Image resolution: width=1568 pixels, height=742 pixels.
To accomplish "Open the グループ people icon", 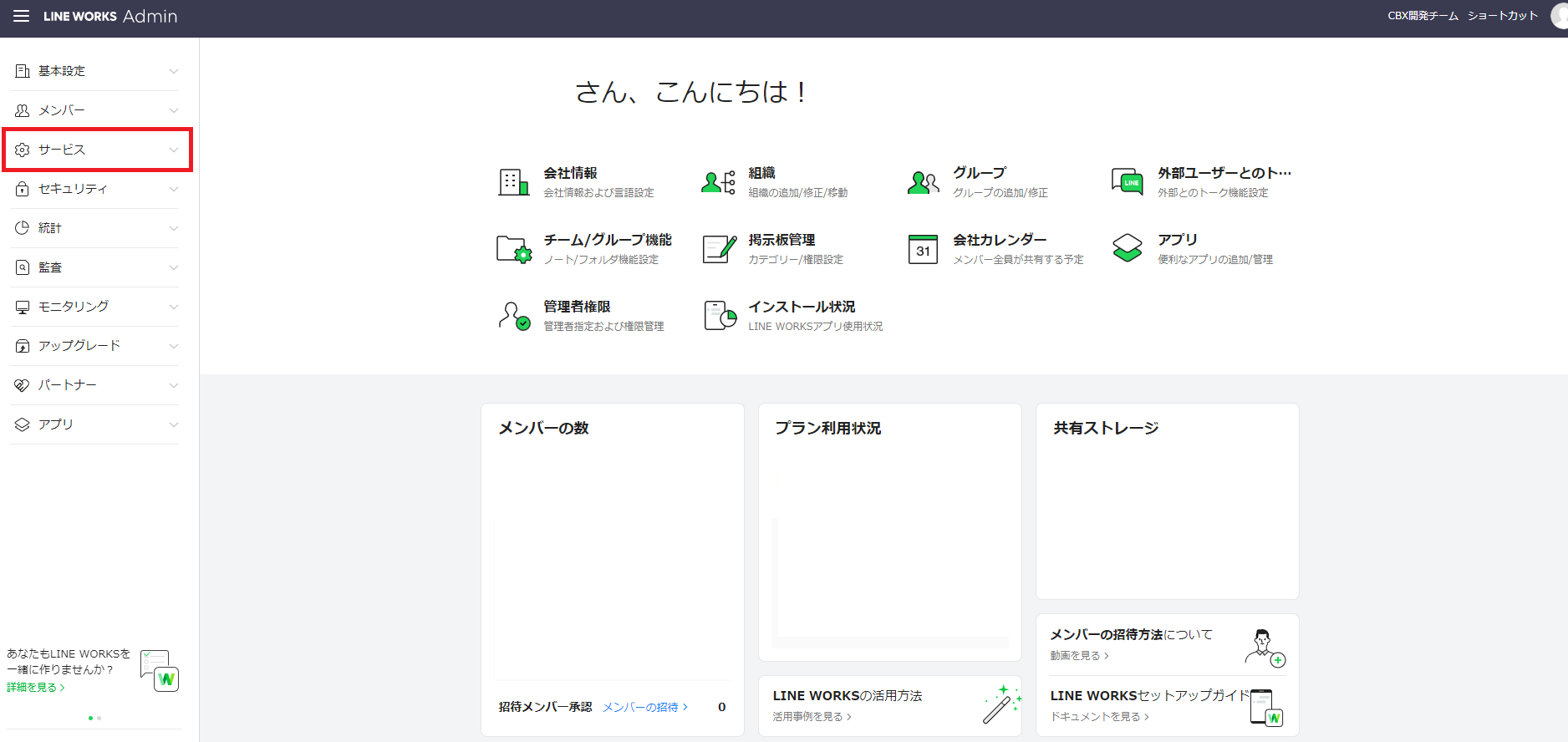I will click(x=923, y=181).
